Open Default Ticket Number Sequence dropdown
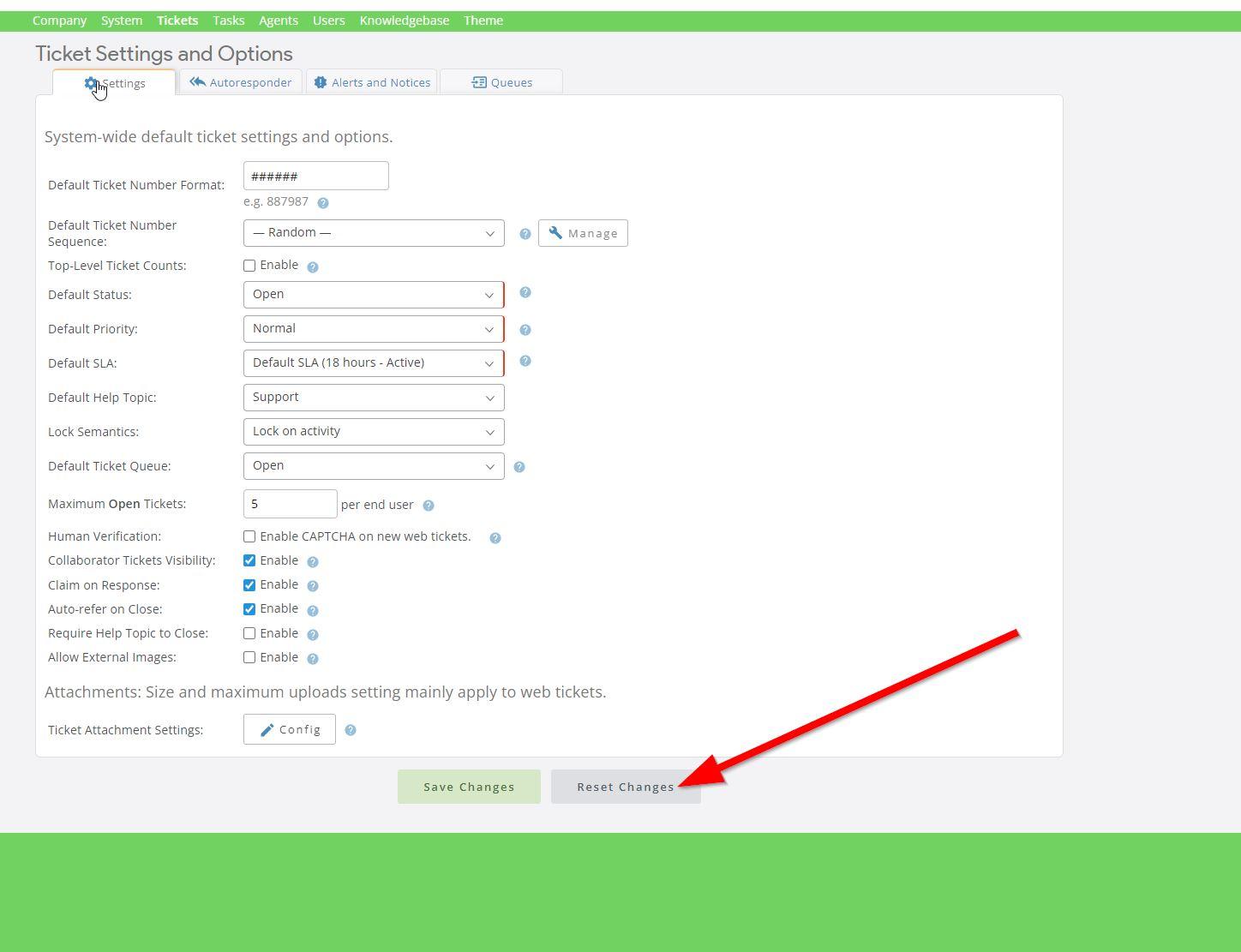 click(374, 233)
